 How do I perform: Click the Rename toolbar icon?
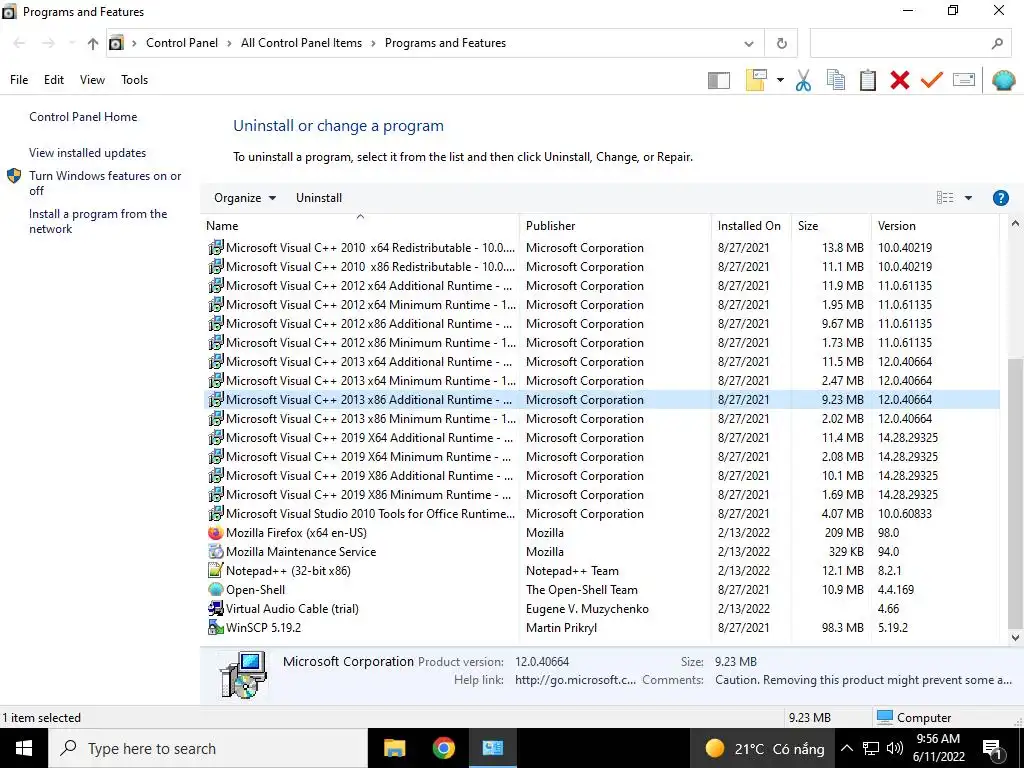(964, 80)
